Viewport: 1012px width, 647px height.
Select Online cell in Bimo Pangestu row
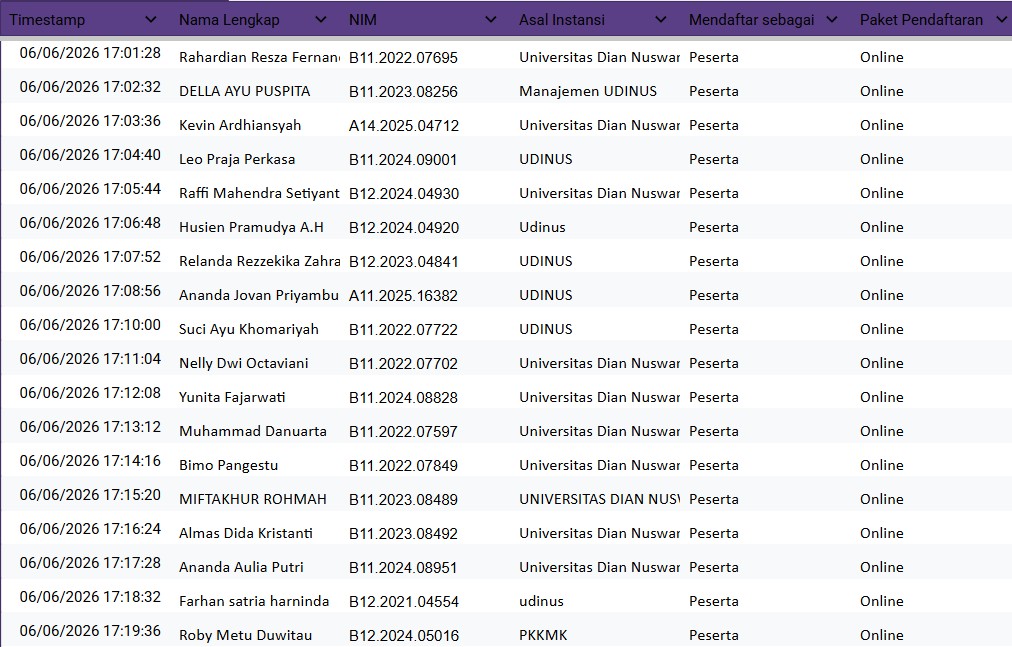932,466
